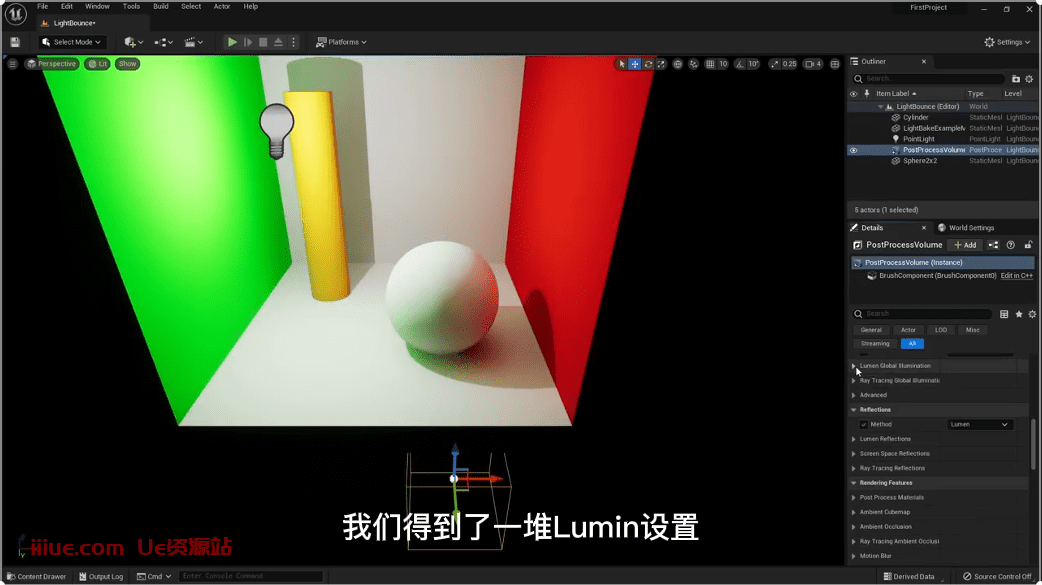Viewport: 1042px width, 585px height.
Task: Click the lock icon in the Details panel
Action: coord(1028,245)
